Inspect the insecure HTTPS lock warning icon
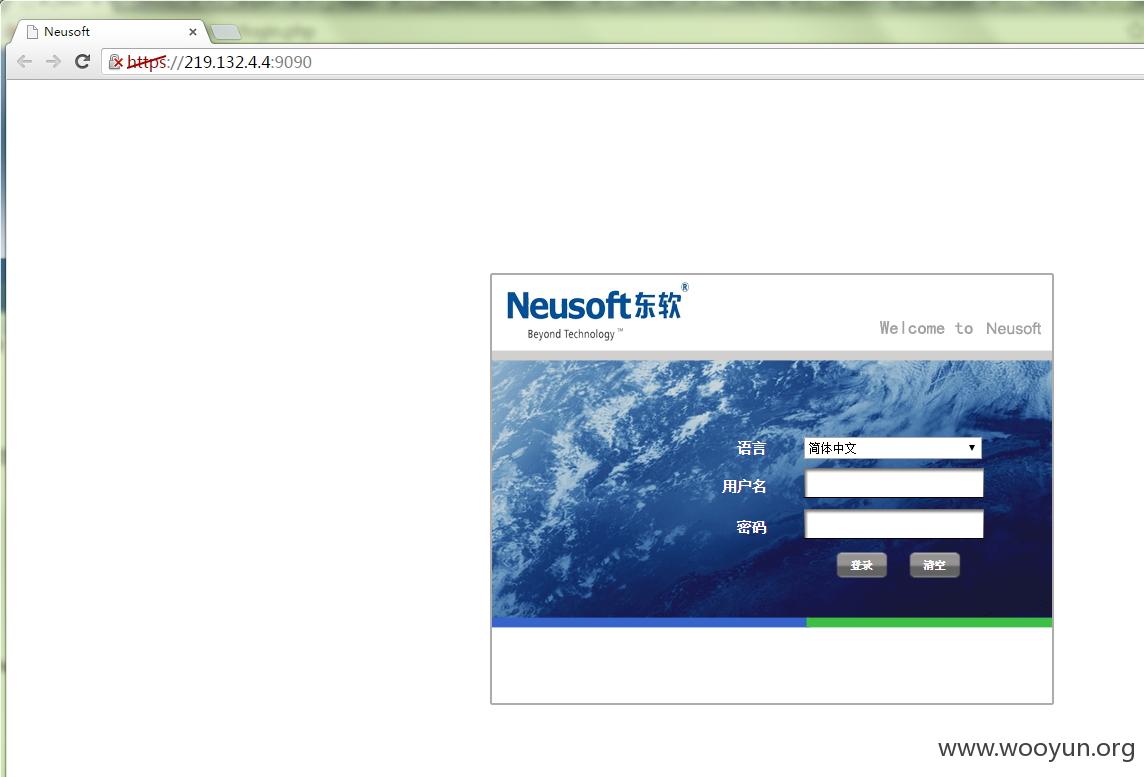 pos(116,62)
